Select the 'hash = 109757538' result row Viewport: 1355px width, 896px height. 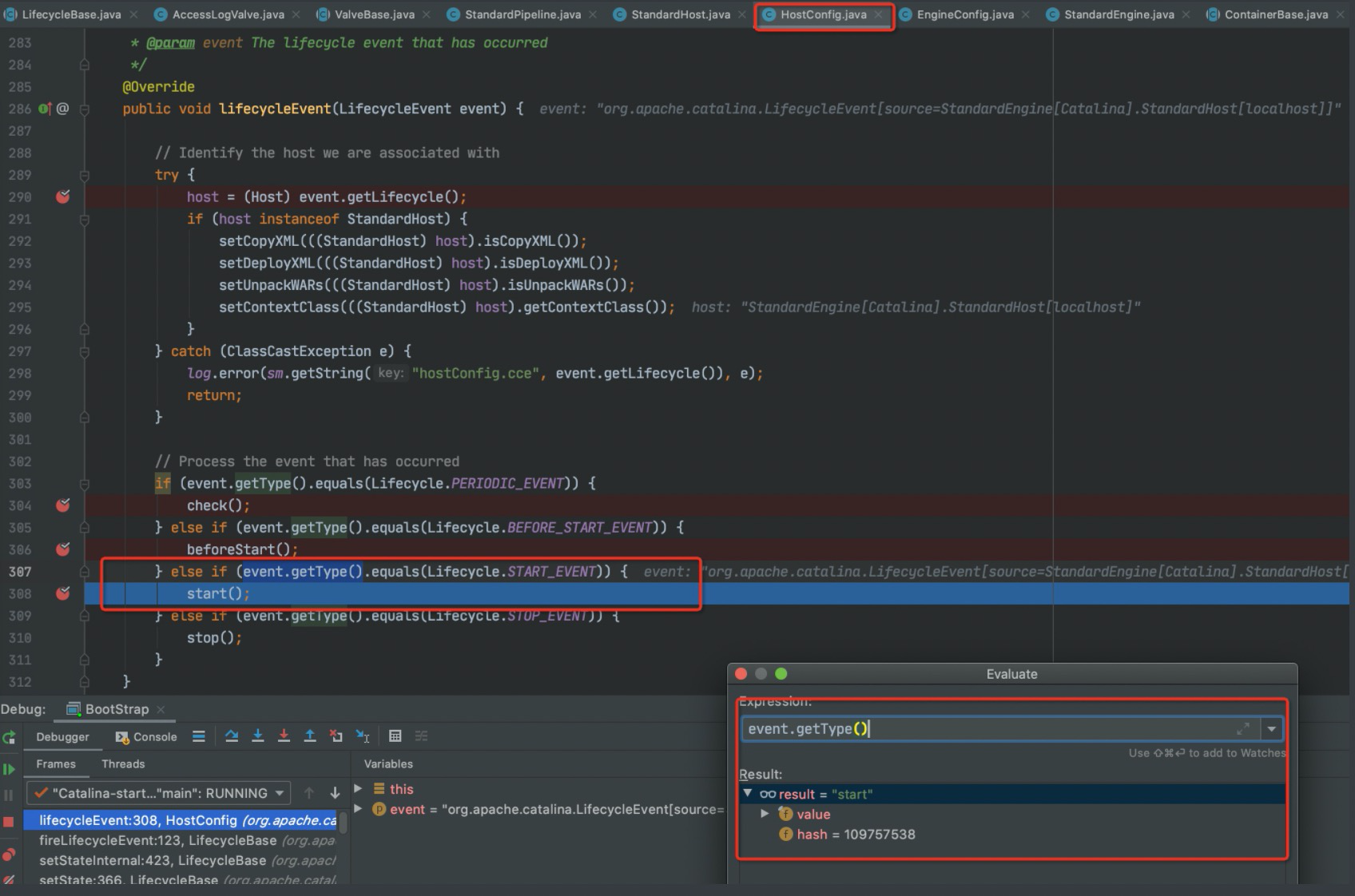tap(1012, 834)
